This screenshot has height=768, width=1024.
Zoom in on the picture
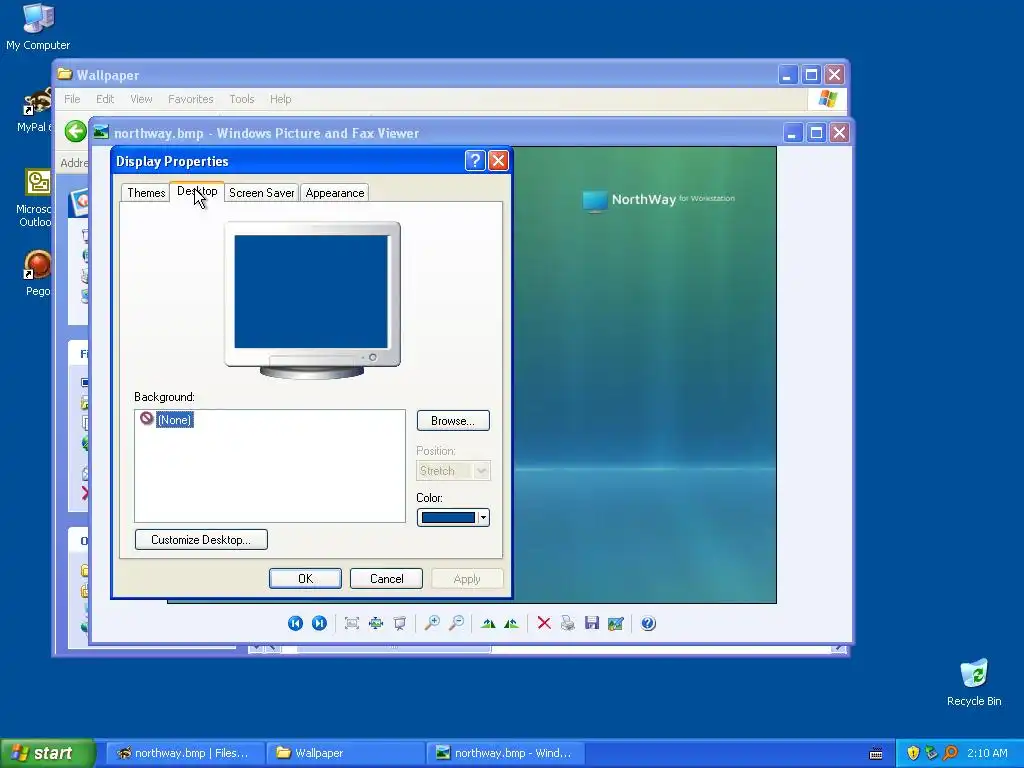click(x=432, y=623)
